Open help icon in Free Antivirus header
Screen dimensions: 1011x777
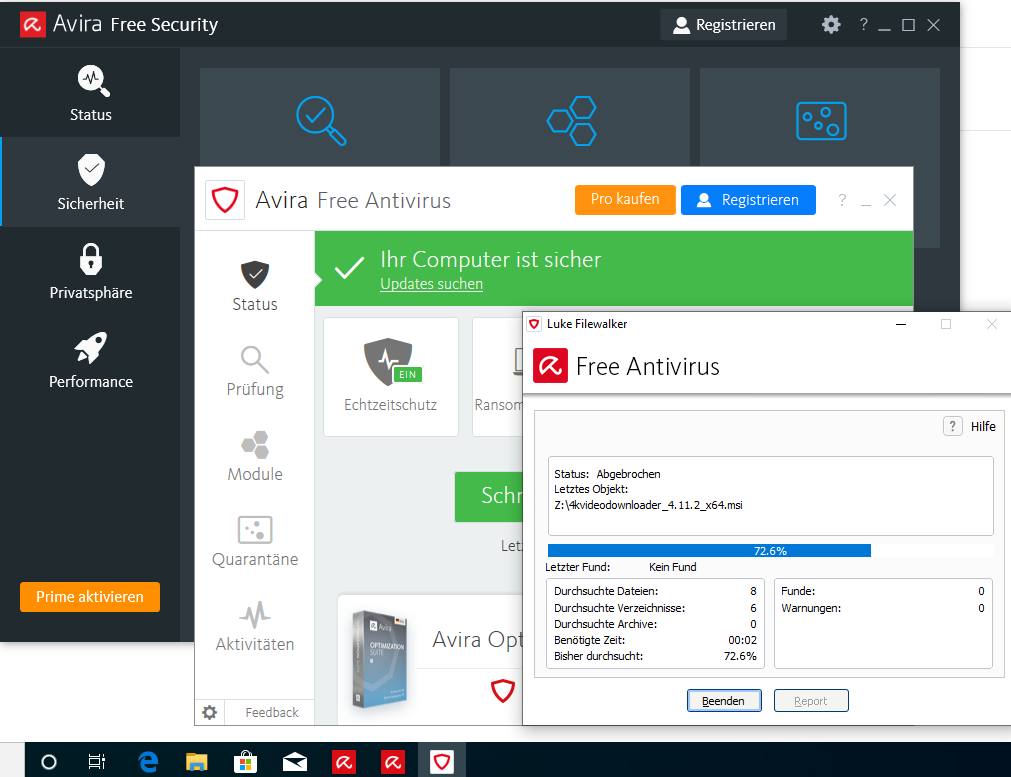coord(842,200)
